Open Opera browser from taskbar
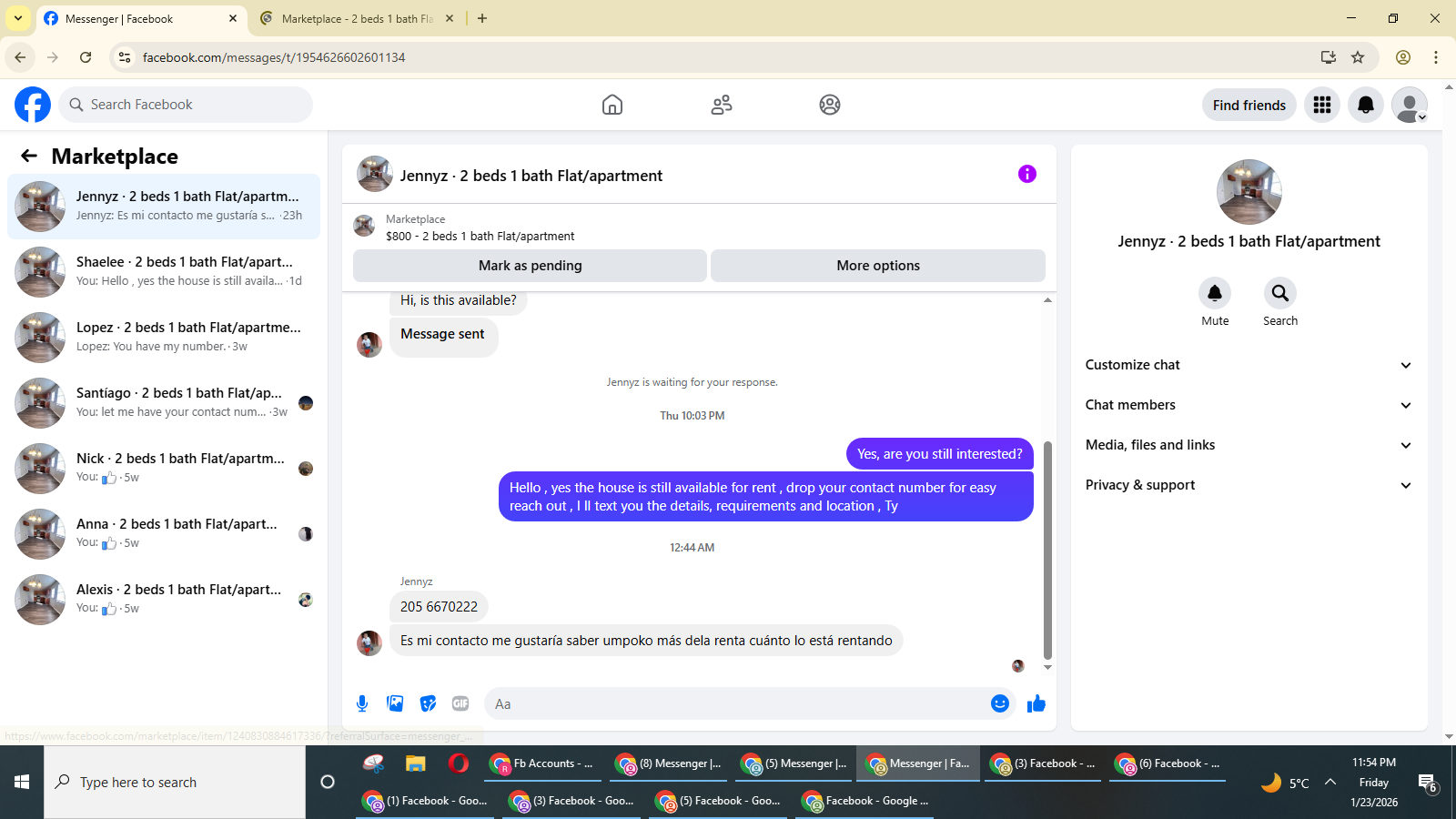 click(x=459, y=763)
